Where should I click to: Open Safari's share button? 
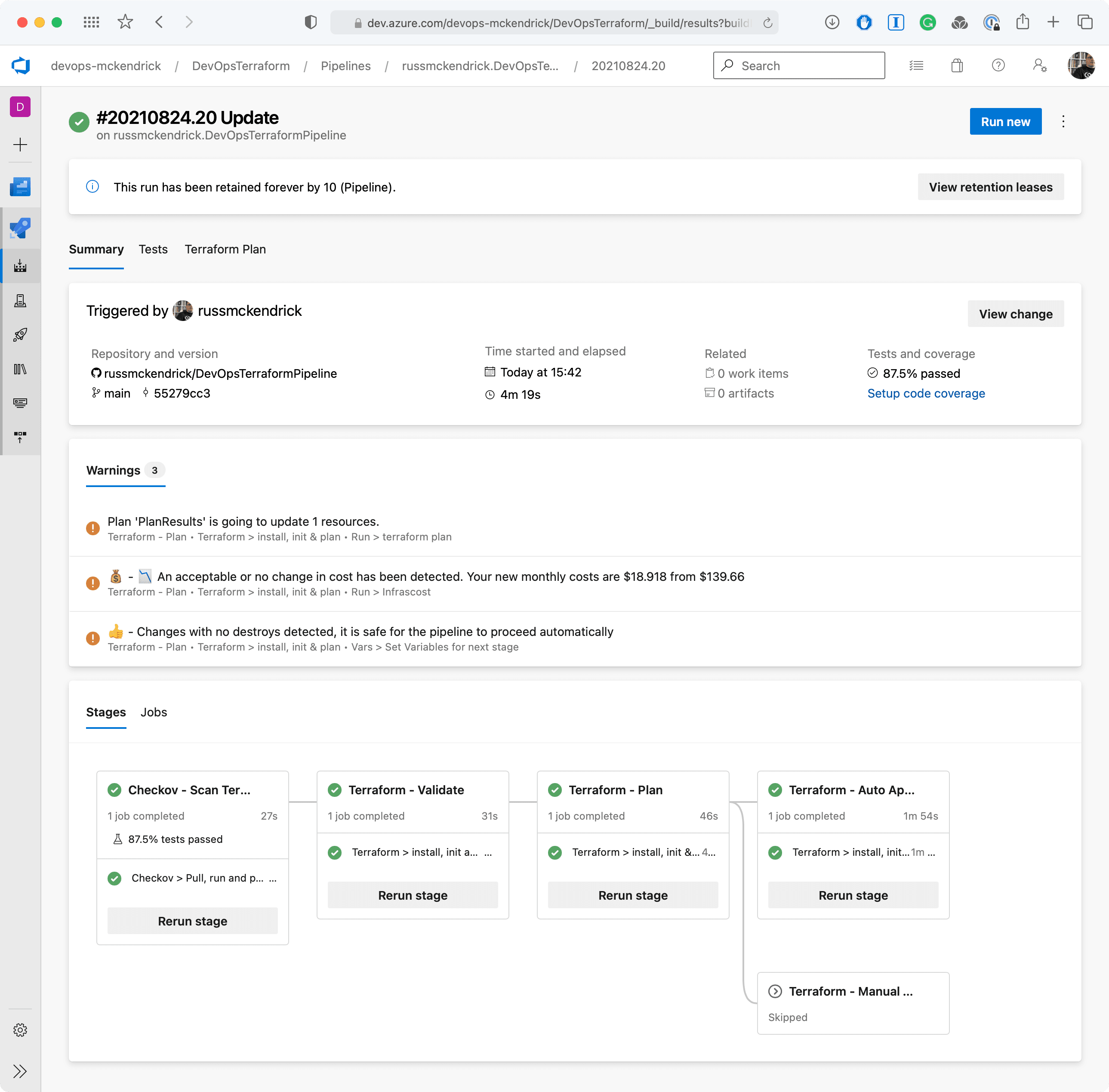1023,22
